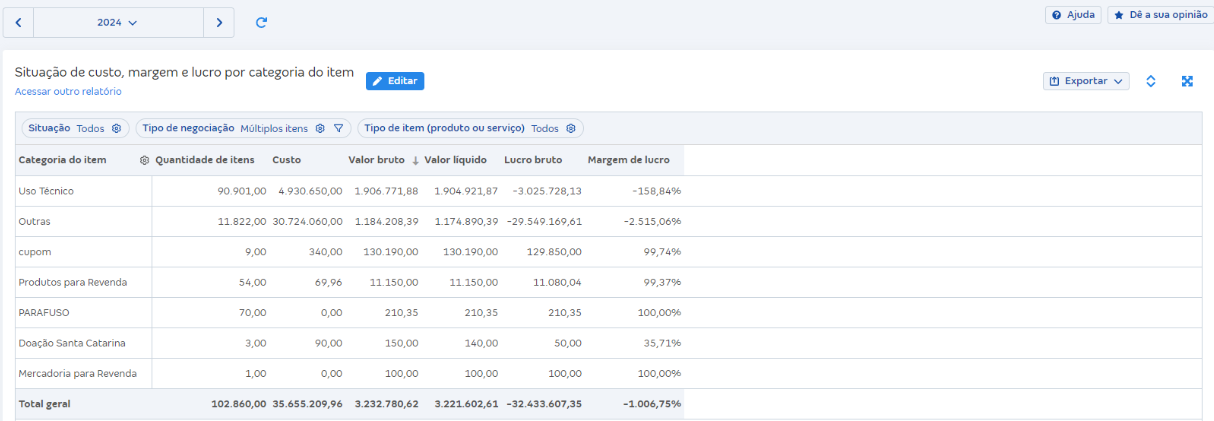Sort by the Margem de lucro column header
The height and width of the screenshot is (421, 1214).
[628, 160]
